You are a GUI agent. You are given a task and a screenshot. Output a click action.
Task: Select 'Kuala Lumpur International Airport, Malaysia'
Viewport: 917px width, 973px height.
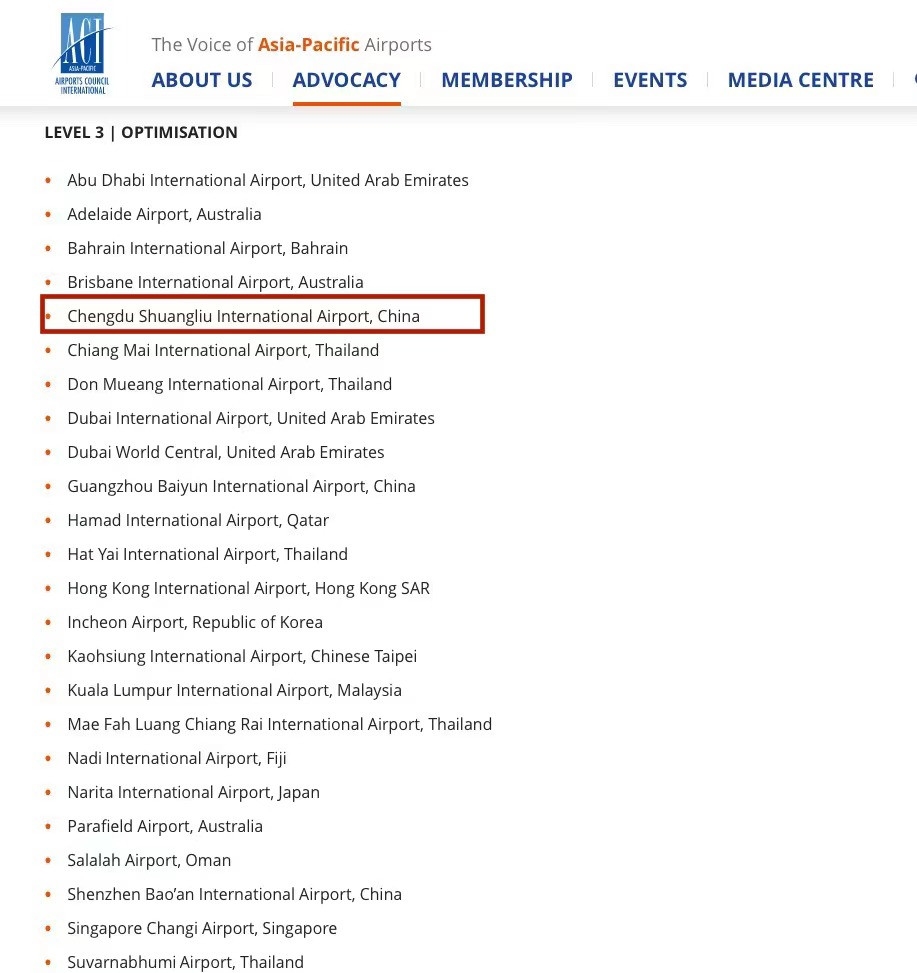(235, 690)
